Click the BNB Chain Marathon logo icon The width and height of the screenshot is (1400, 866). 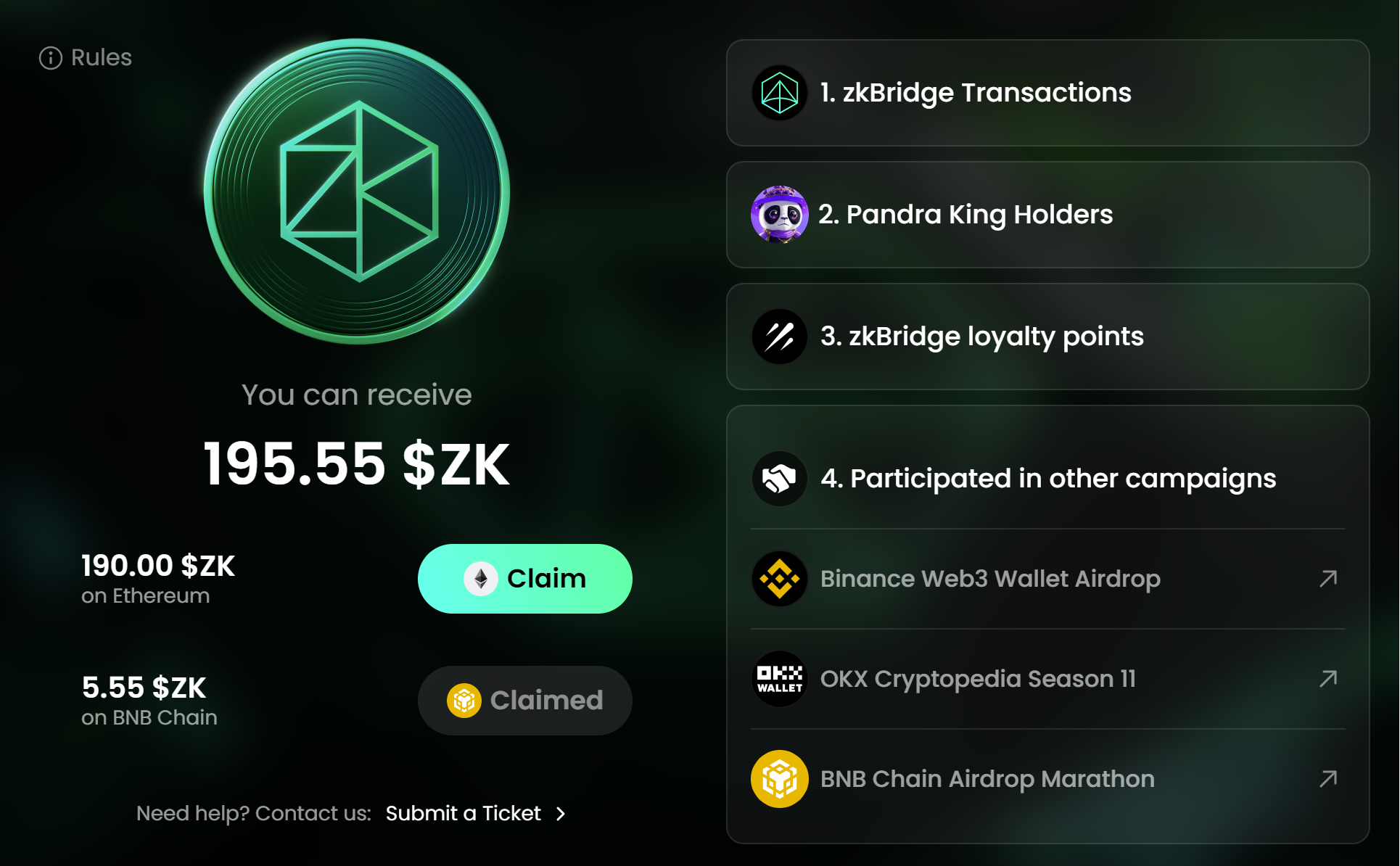pos(780,779)
